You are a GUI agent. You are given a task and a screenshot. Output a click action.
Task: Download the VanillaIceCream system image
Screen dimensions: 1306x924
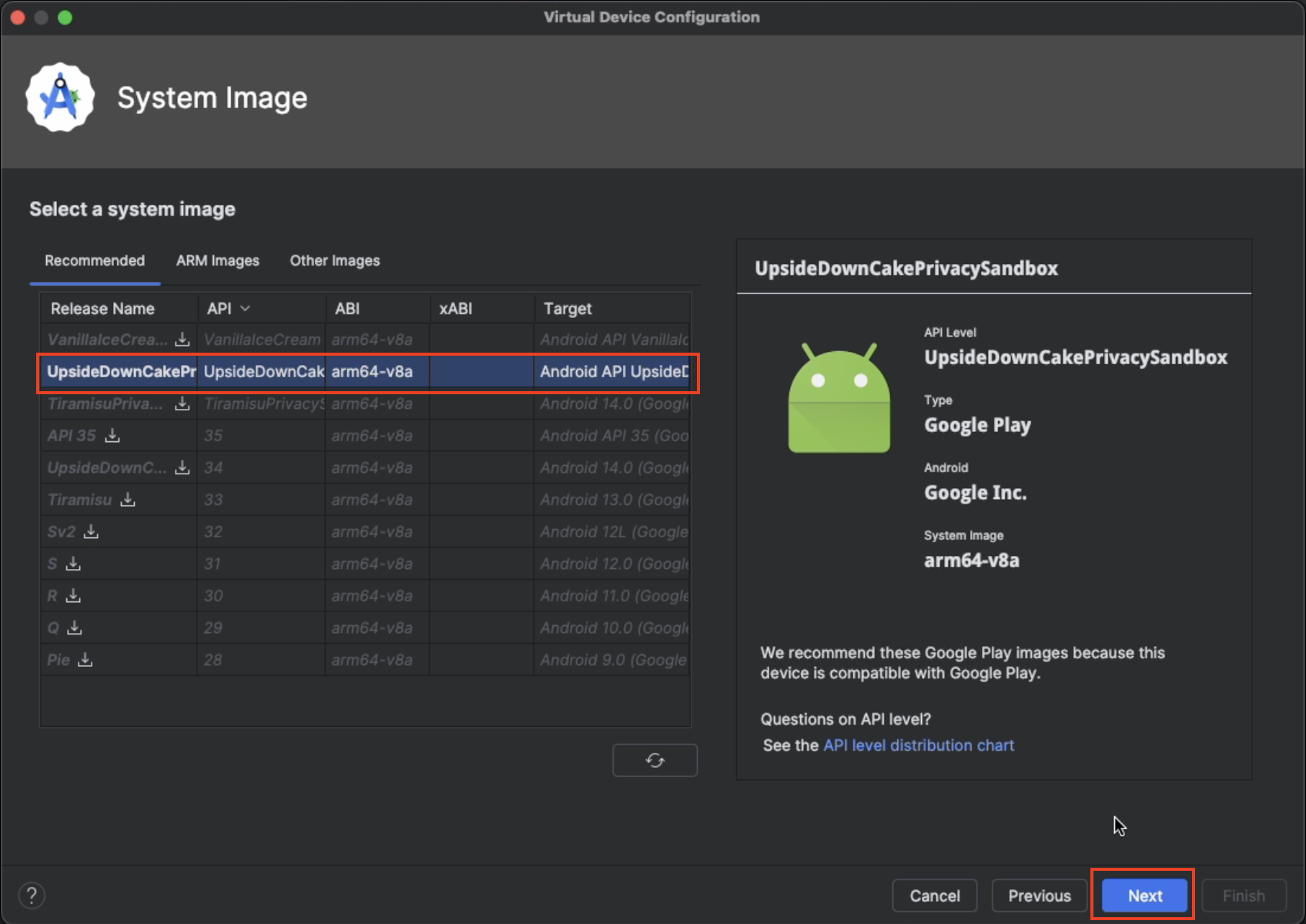(182, 340)
